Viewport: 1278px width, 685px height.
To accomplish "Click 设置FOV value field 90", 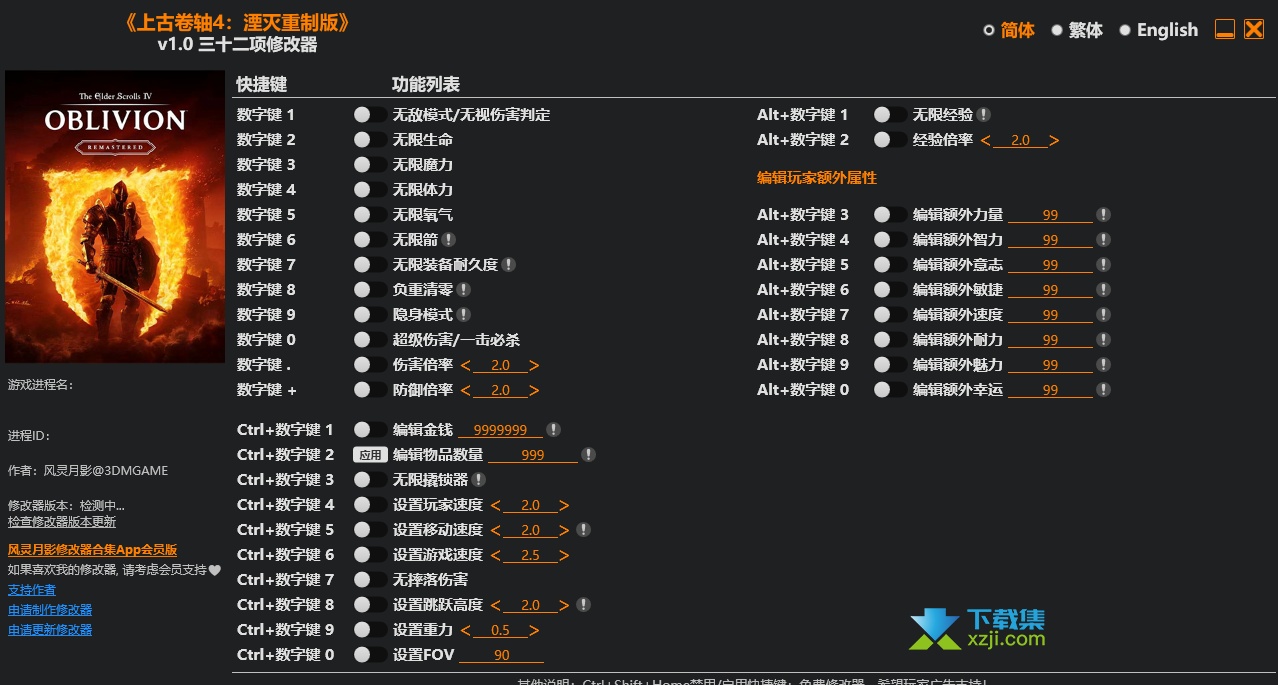I will coord(502,655).
